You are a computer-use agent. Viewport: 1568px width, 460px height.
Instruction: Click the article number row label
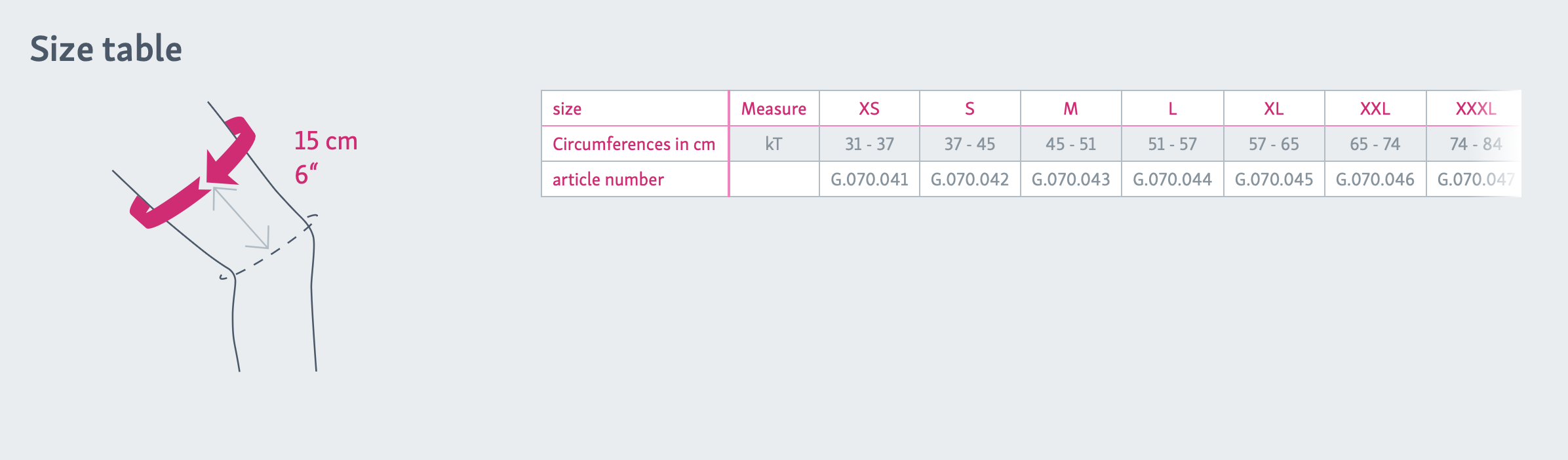[x=608, y=180]
